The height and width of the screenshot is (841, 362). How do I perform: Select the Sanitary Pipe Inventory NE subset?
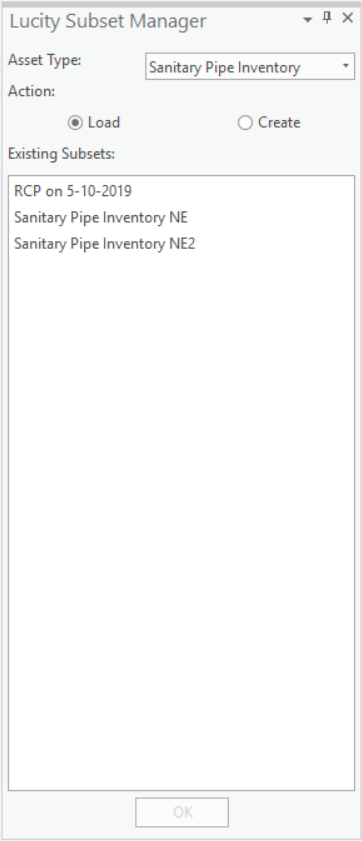tap(101, 217)
